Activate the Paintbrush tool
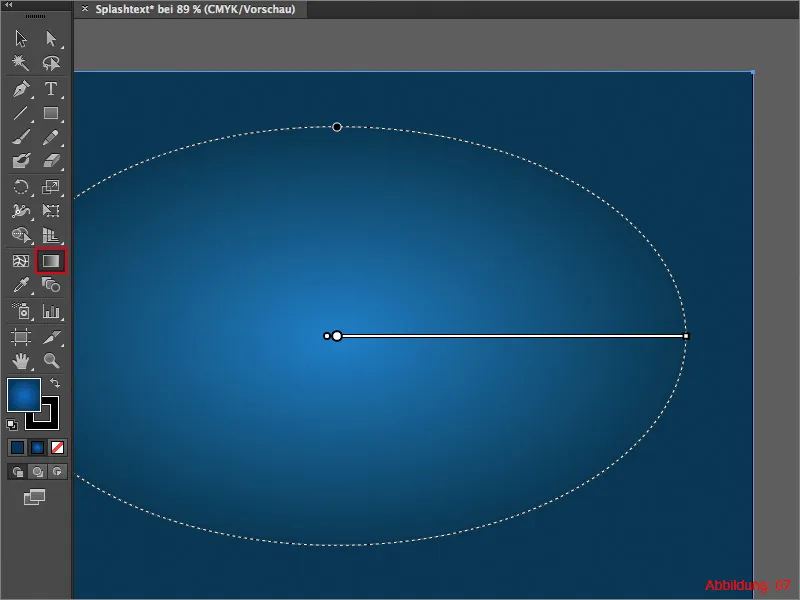 tap(21, 137)
